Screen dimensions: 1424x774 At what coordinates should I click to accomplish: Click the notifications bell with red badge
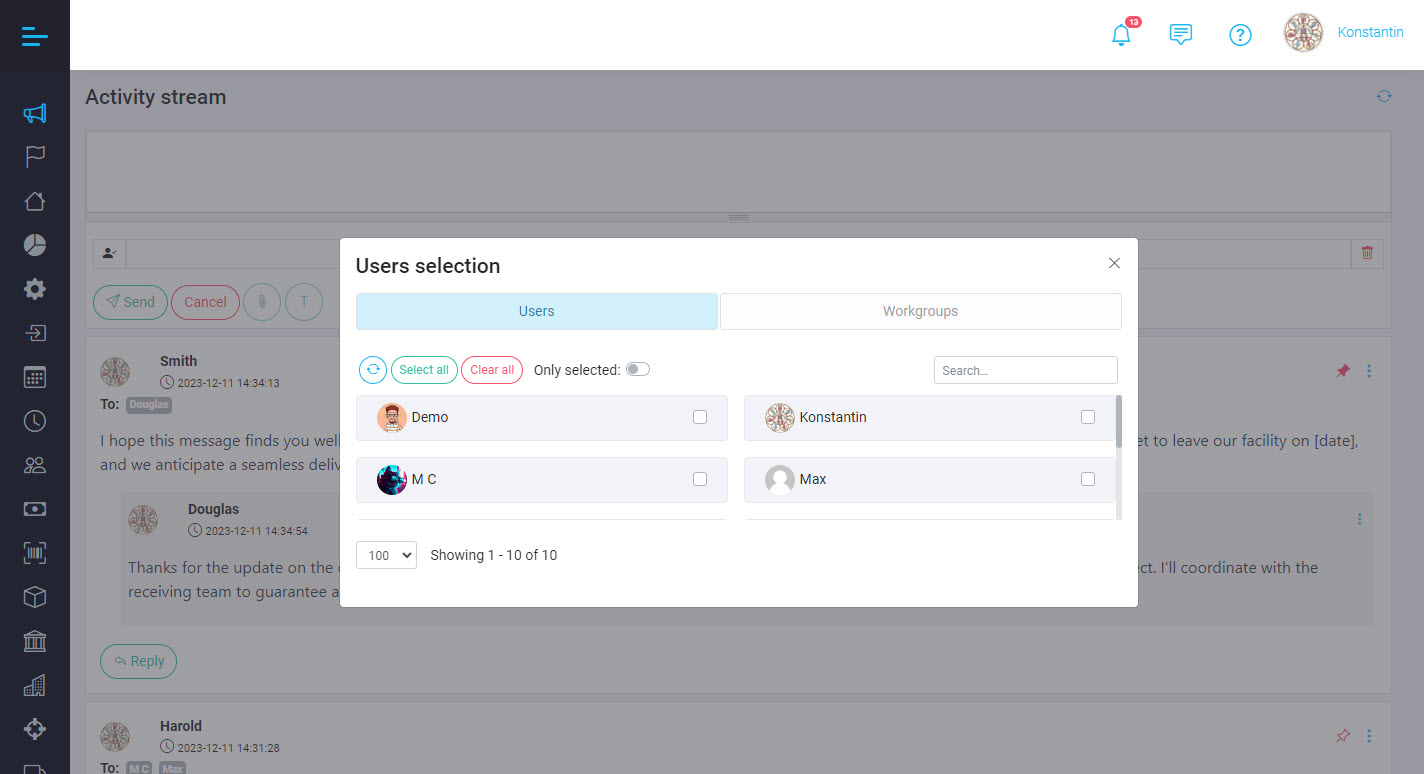pos(1121,34)
